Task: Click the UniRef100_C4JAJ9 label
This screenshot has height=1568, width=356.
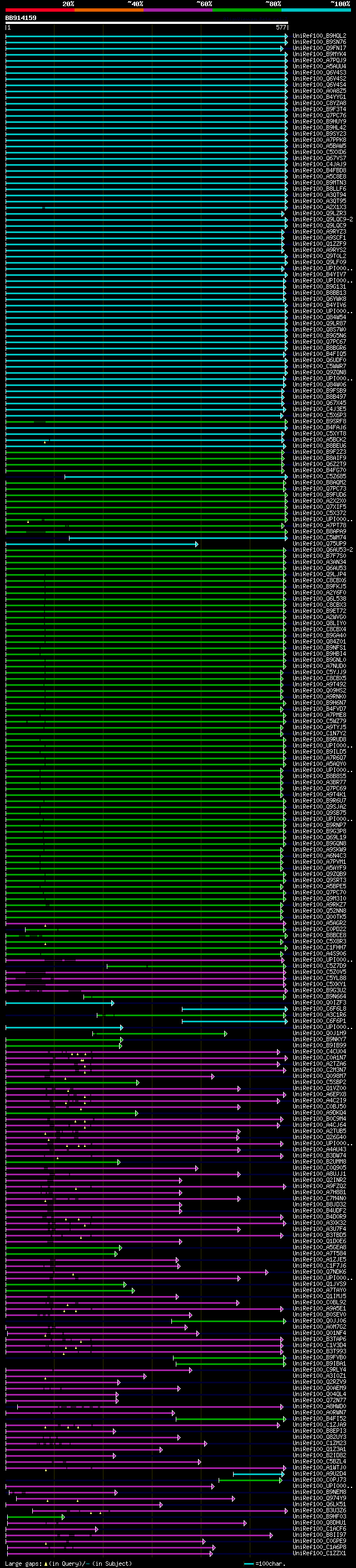Action: 319,164
